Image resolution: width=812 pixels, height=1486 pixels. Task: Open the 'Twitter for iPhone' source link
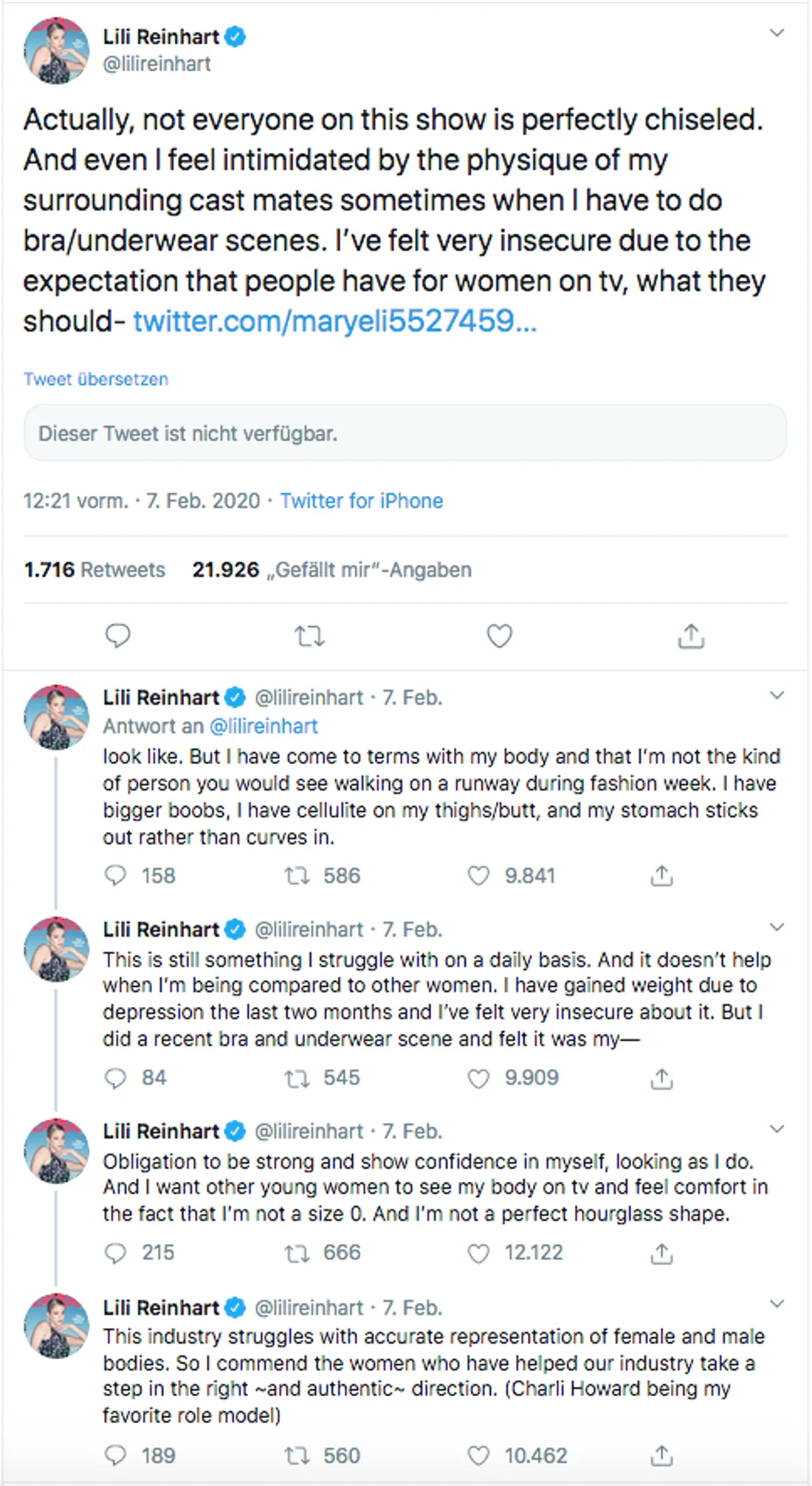coord(362,501)
